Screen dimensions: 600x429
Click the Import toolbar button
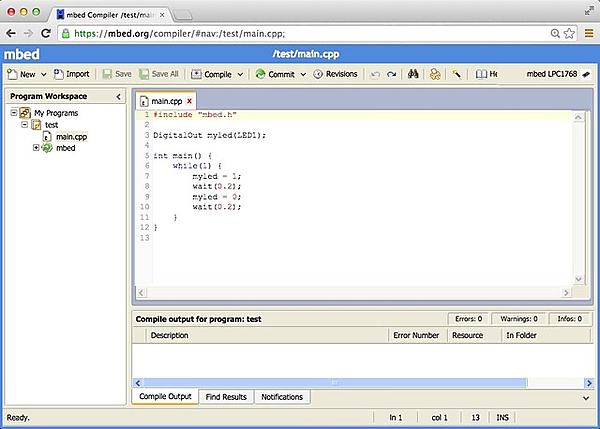click(x=71, y=74)
